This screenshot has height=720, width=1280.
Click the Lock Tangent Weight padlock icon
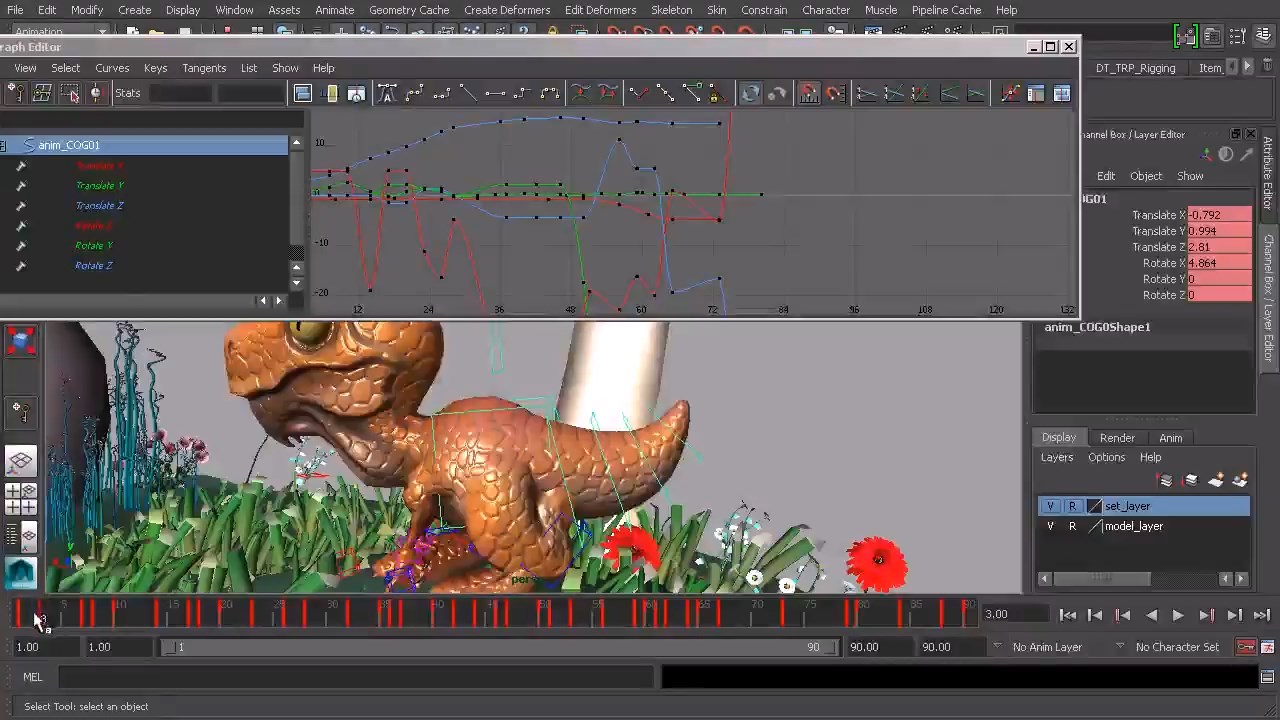[x=715, y=93]
